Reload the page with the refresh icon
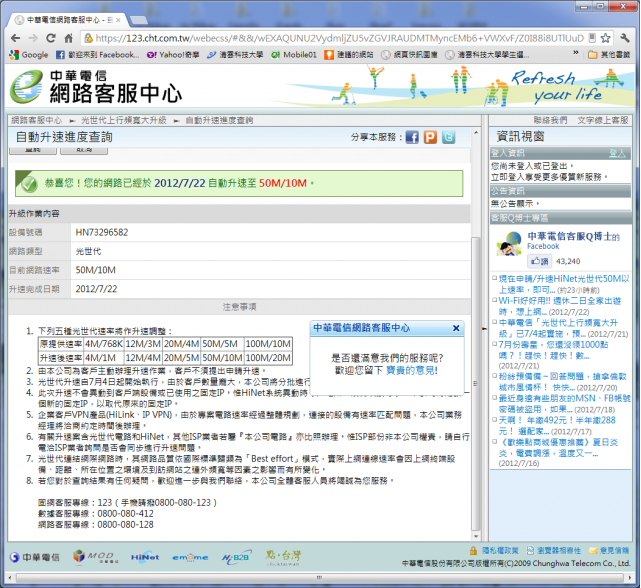This screenshot has height=588, width=641. 51,38
